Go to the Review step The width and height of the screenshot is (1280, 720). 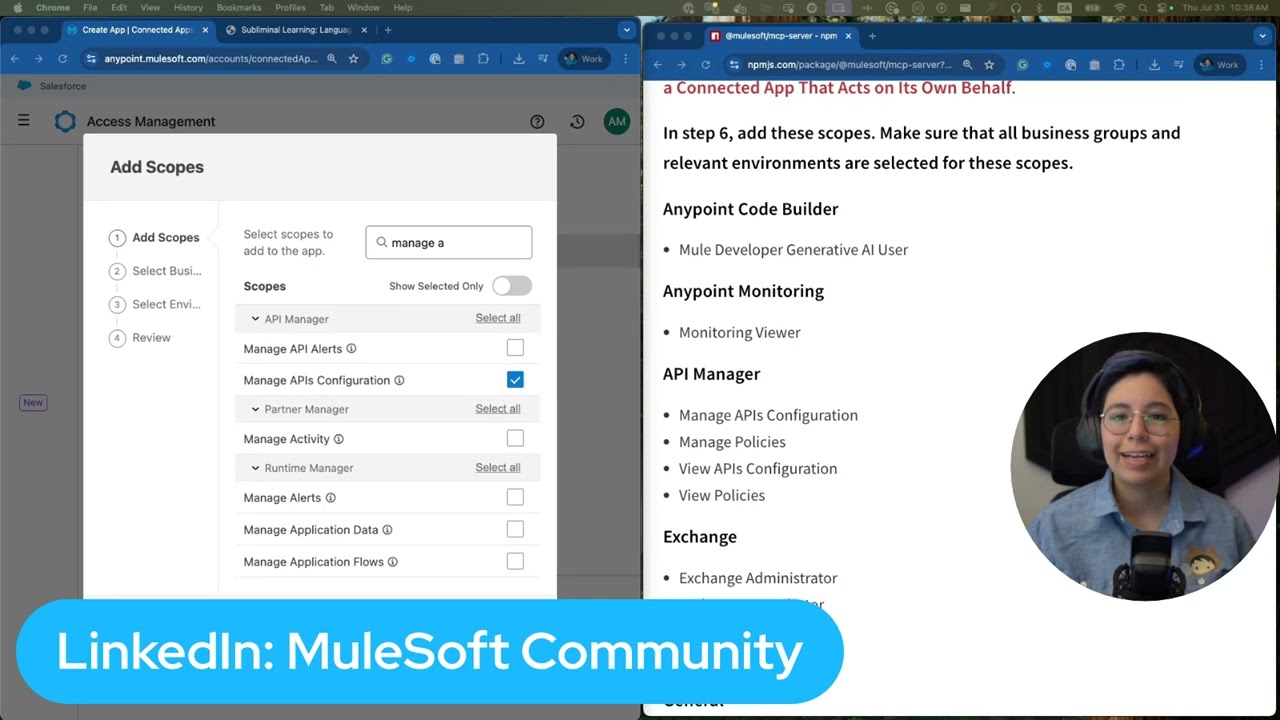(141, 338)
